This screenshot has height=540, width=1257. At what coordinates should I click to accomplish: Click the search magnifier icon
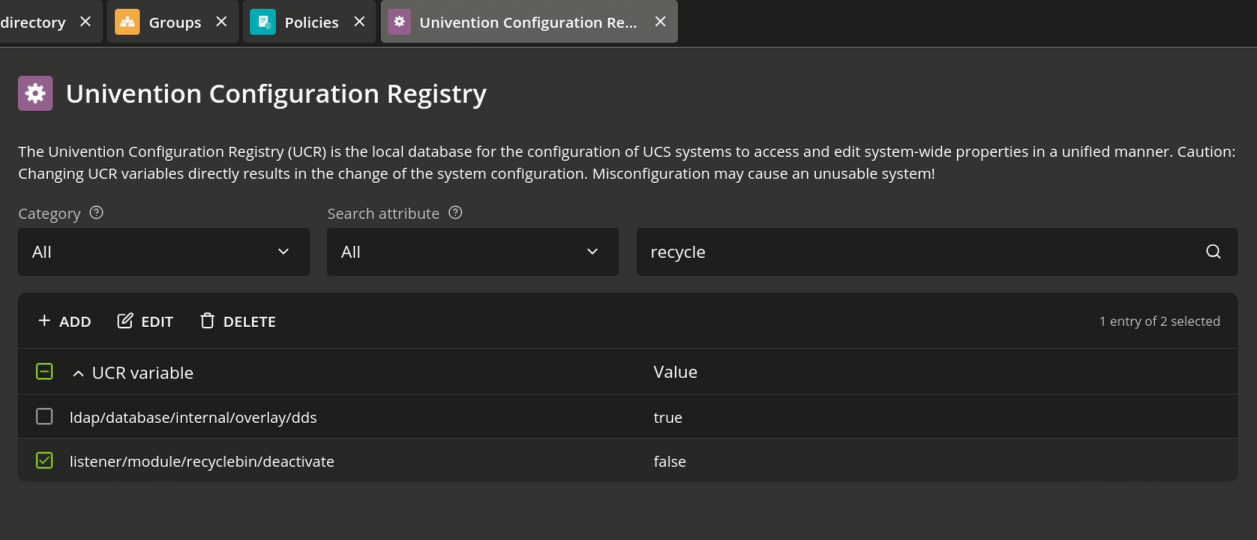point(1213,252)
